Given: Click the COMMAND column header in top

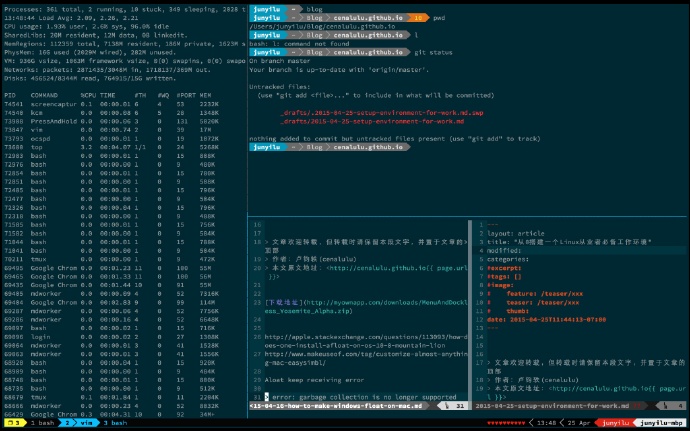Looking at the screenshot, I should (44, 96).
